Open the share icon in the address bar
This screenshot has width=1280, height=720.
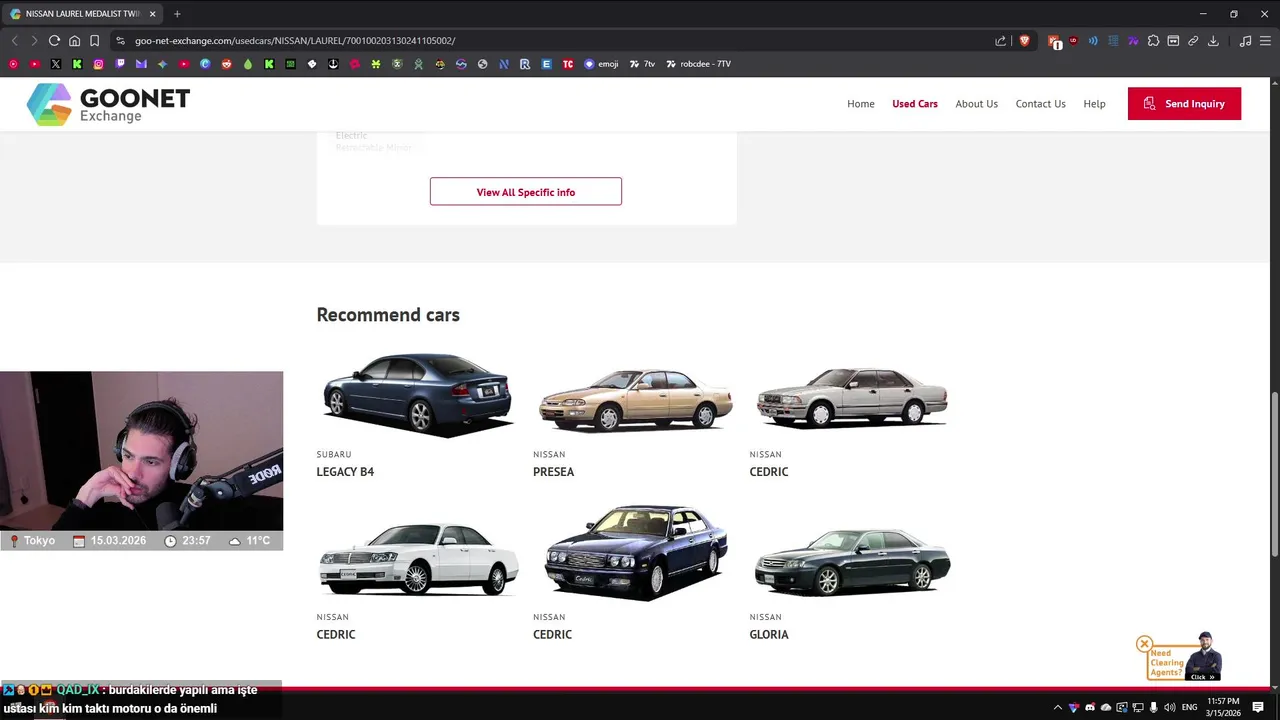1001,41
